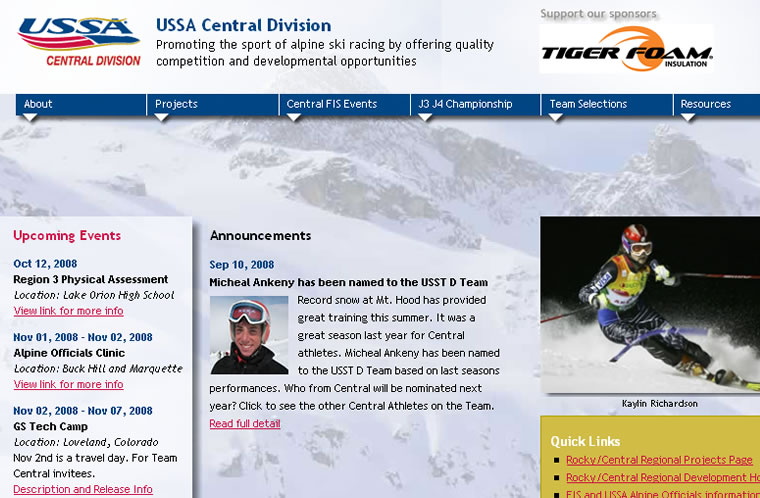
Task: Open Region 3 Physical Assessment info link
Action: pyautogui.click(x=68, y=311)
